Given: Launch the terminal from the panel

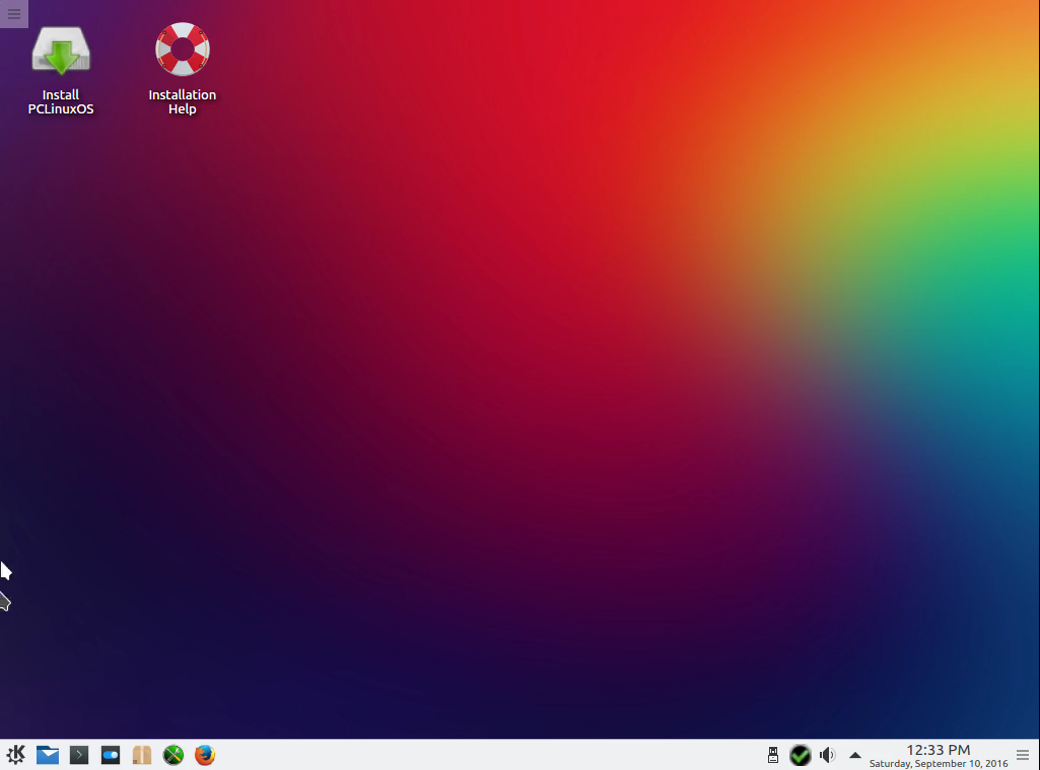Looking at the screenshot, I should (79, 755).
